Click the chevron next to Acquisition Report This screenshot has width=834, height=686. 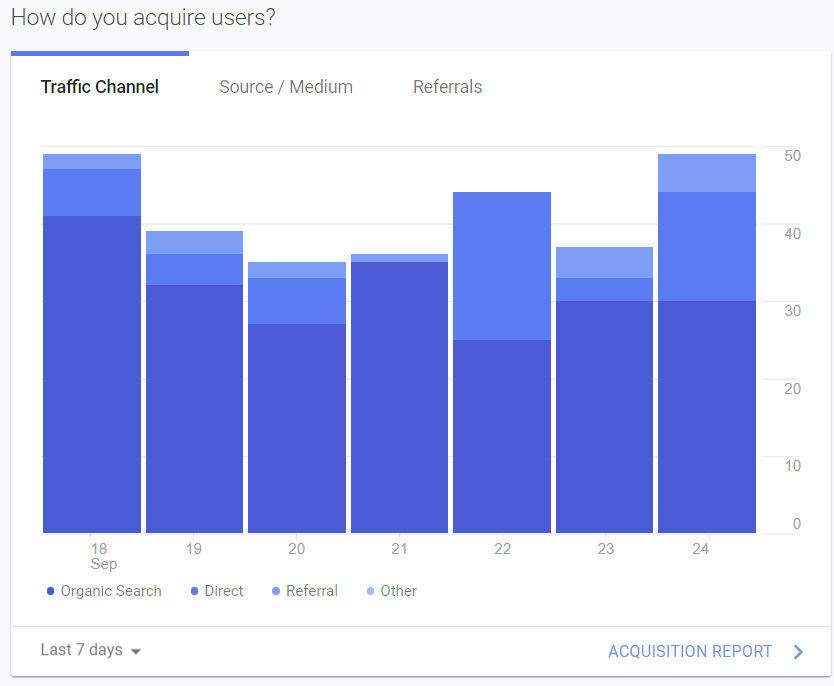796,651
